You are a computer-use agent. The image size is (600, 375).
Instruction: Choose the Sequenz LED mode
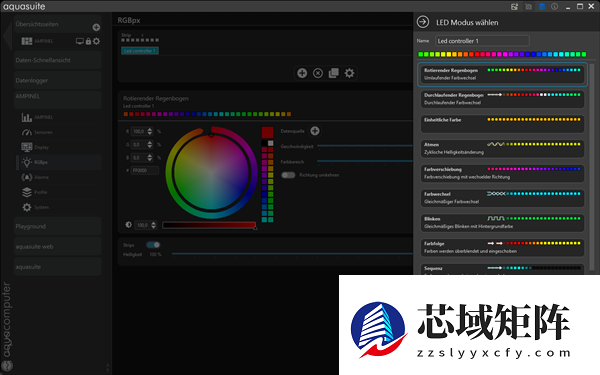point(502,269)
